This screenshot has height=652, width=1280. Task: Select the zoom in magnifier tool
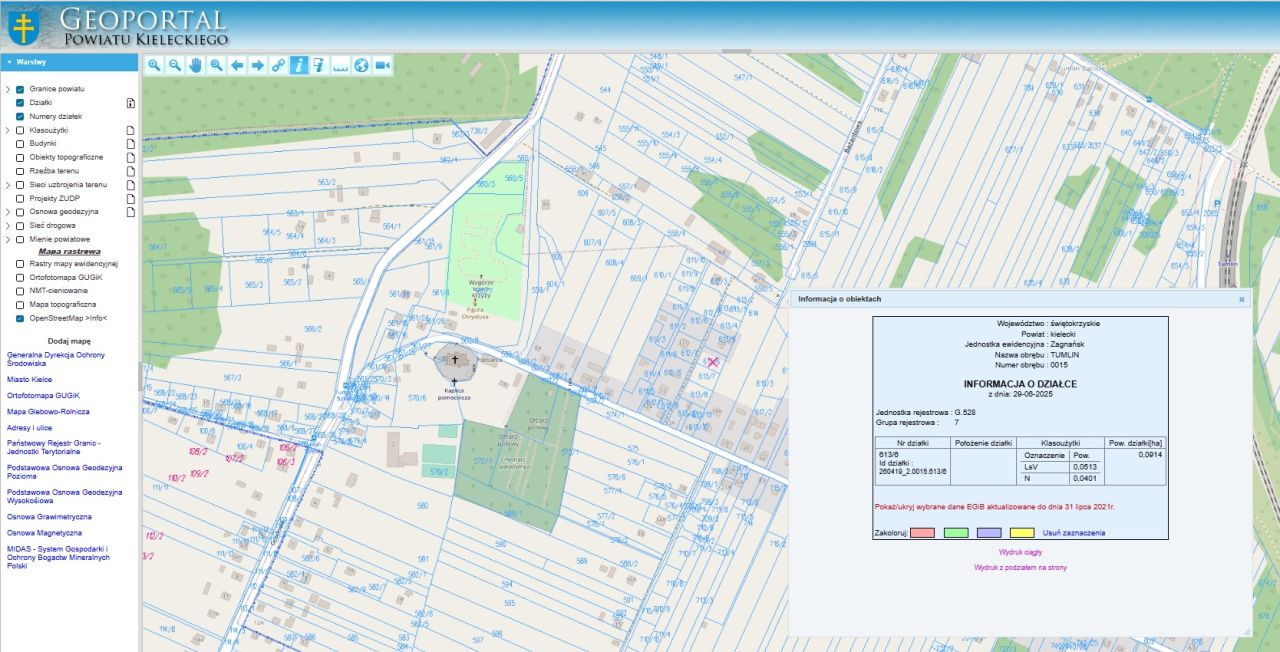pos(154,65)
